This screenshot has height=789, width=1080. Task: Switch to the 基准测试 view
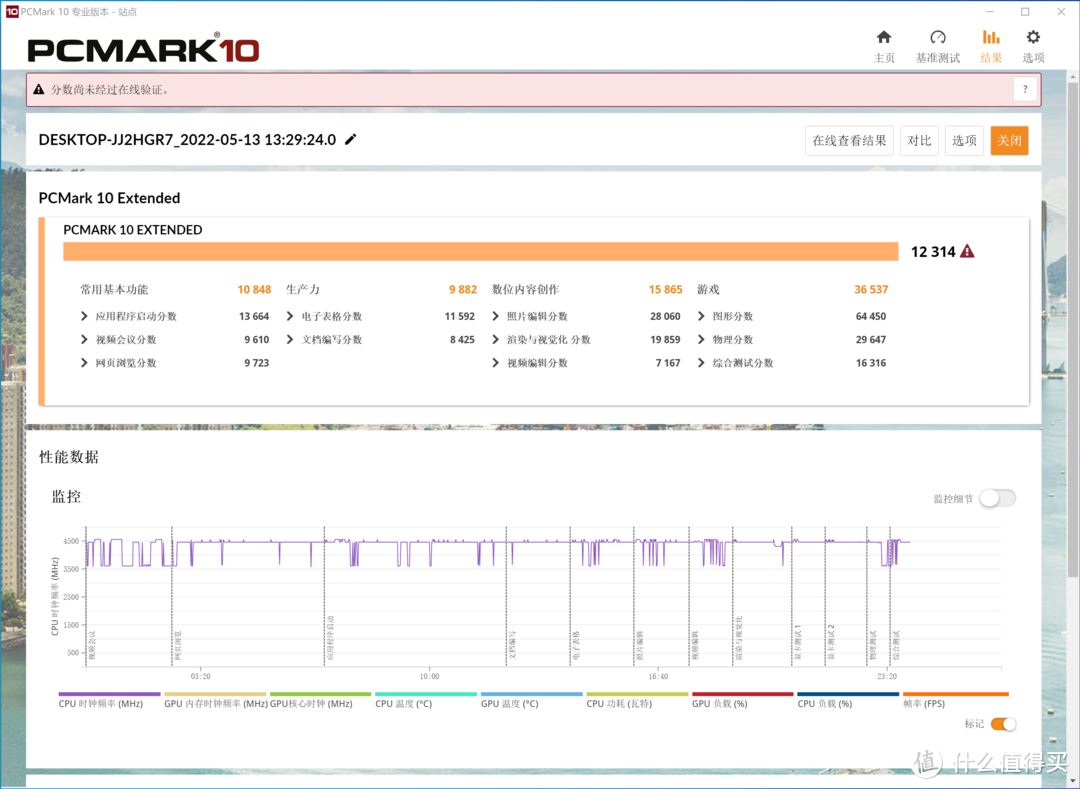(x=937, y=40)
